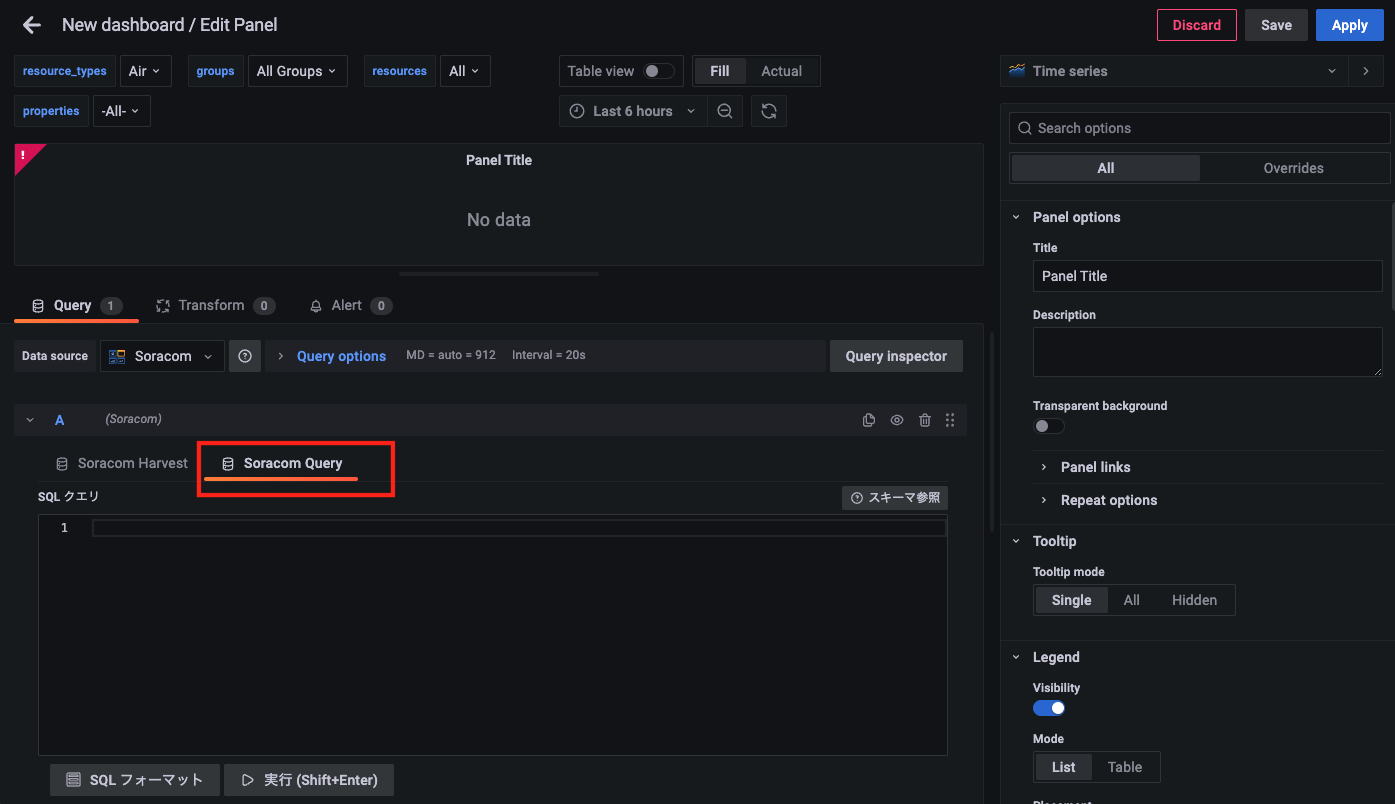Collapse the options pane arrow beside Time series
The image size is (1395, 804).
click(x=1366, y=71)
